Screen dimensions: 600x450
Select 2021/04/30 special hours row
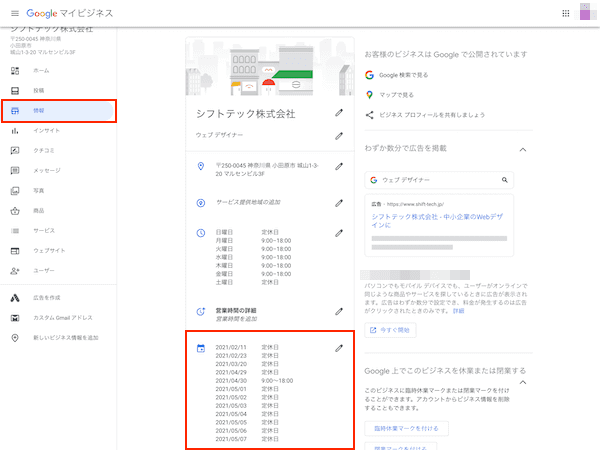click(254, 381)
